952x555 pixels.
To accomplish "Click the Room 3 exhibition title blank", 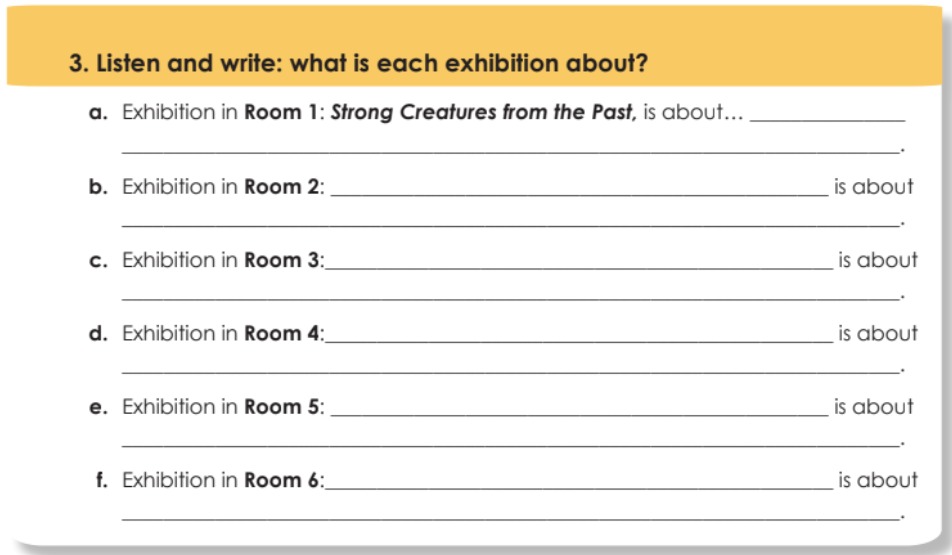I will click(579, 262).
